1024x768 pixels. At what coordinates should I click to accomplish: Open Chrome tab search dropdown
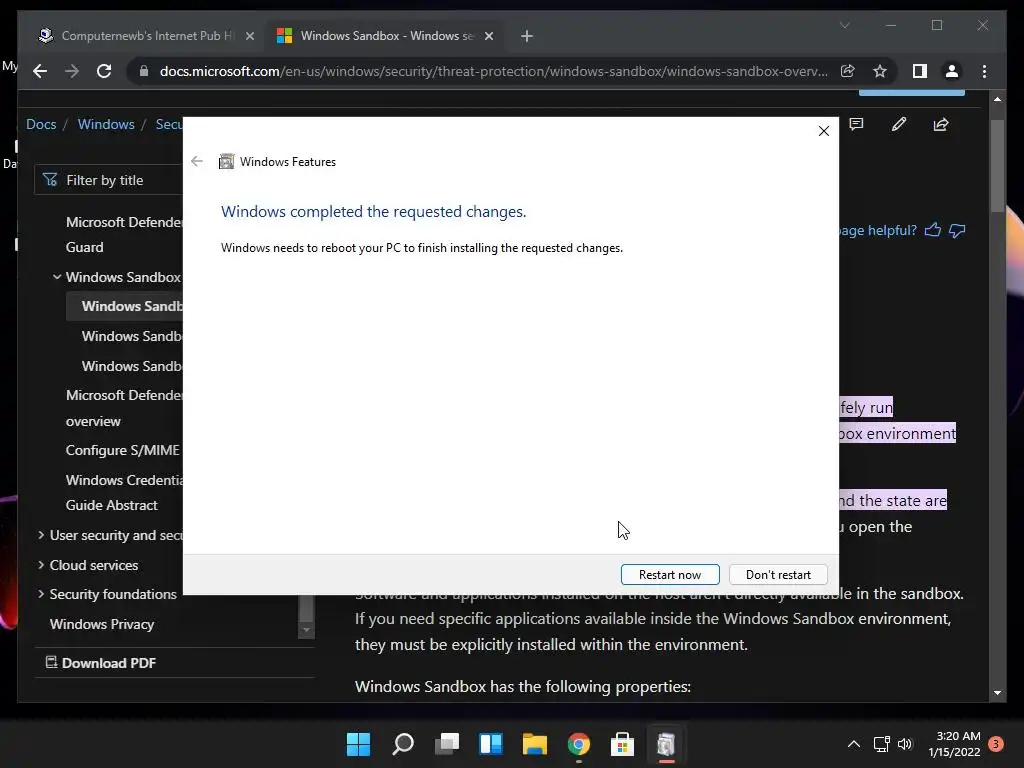click(844, 25)
